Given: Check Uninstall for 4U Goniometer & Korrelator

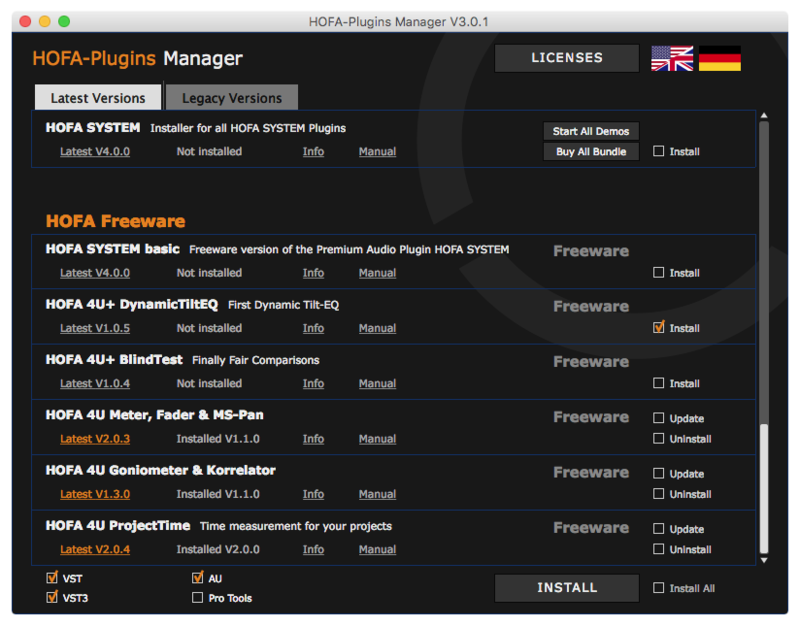Looking at the screenshot, I should click(x=658, y=494).
